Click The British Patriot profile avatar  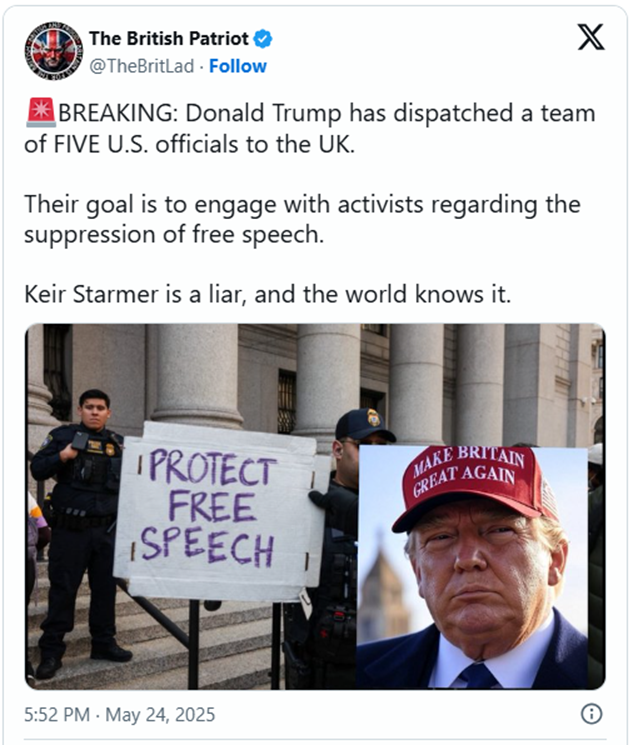53,51
